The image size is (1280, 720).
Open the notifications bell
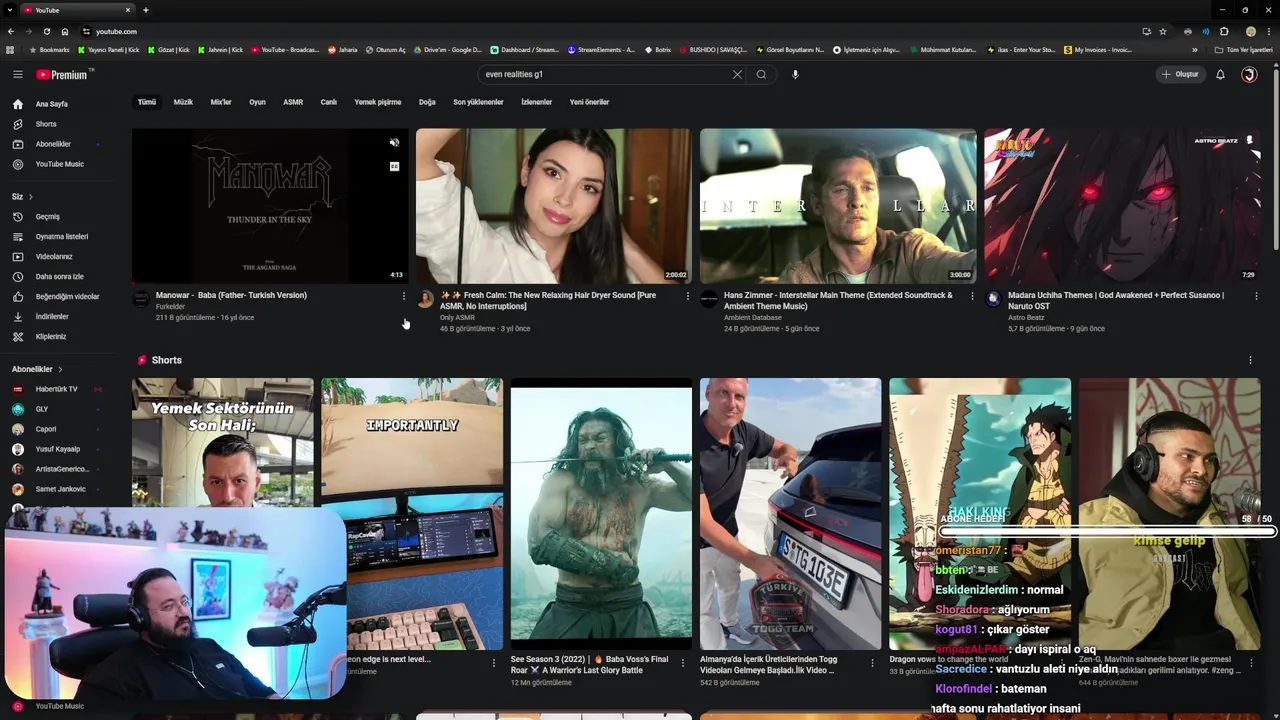pos(1220,74)
